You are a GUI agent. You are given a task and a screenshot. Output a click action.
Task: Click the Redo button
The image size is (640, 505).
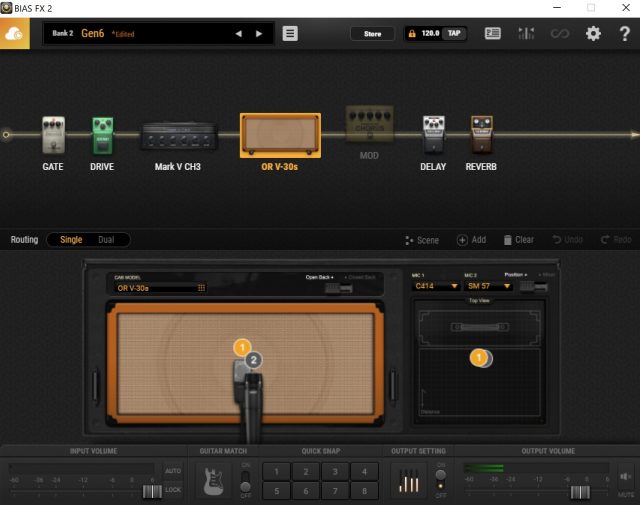[x=616, y=240]
